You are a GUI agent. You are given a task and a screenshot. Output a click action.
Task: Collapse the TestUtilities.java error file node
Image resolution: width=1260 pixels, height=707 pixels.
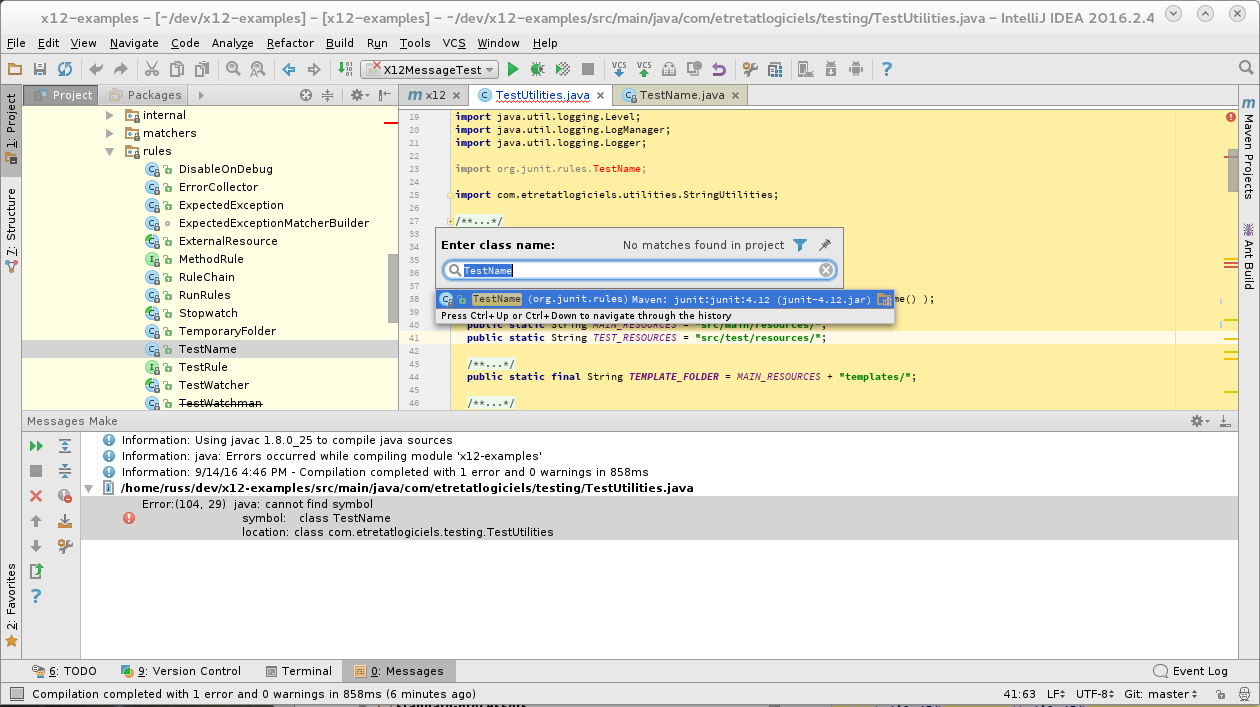(x=90, y=488)
